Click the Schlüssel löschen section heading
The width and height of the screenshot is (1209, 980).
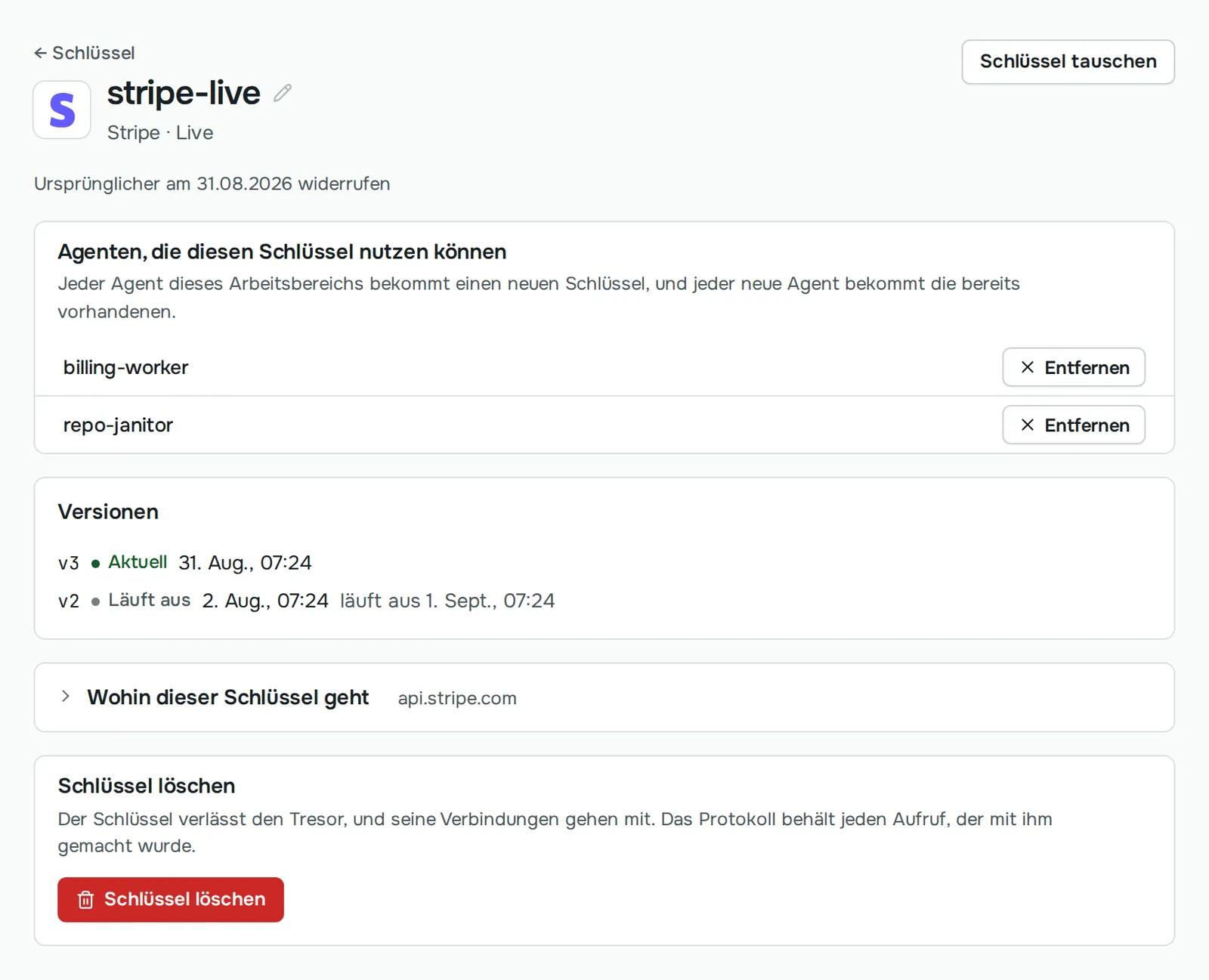pos(147,786)
